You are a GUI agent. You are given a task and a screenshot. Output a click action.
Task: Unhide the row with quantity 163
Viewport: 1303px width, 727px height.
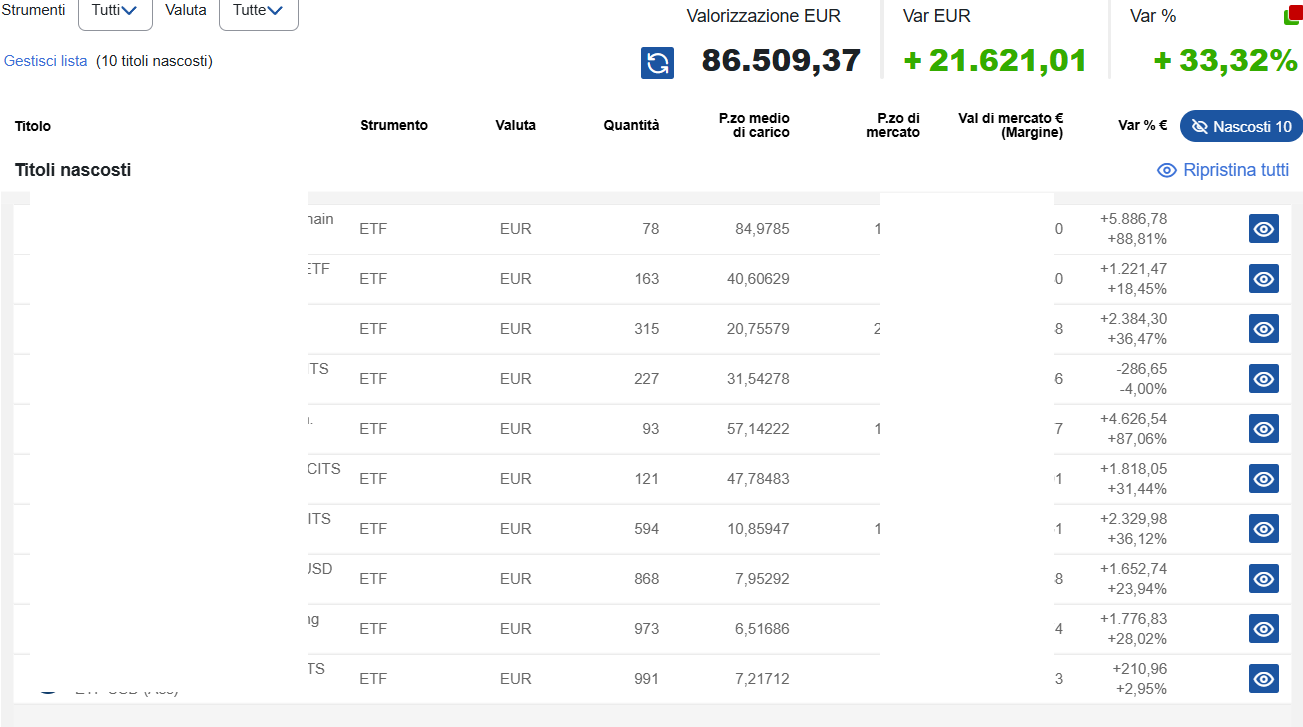point(1263,279)
